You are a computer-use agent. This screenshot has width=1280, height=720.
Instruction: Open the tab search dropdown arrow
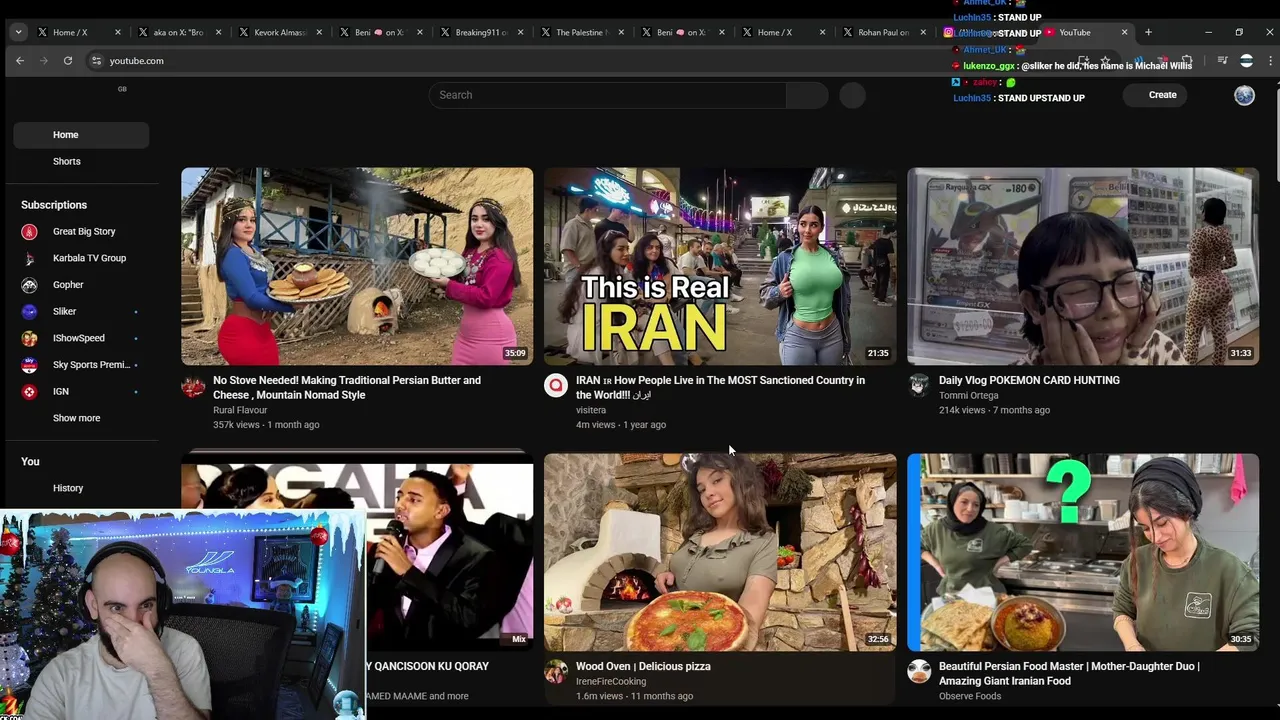(x=18, y=32)
